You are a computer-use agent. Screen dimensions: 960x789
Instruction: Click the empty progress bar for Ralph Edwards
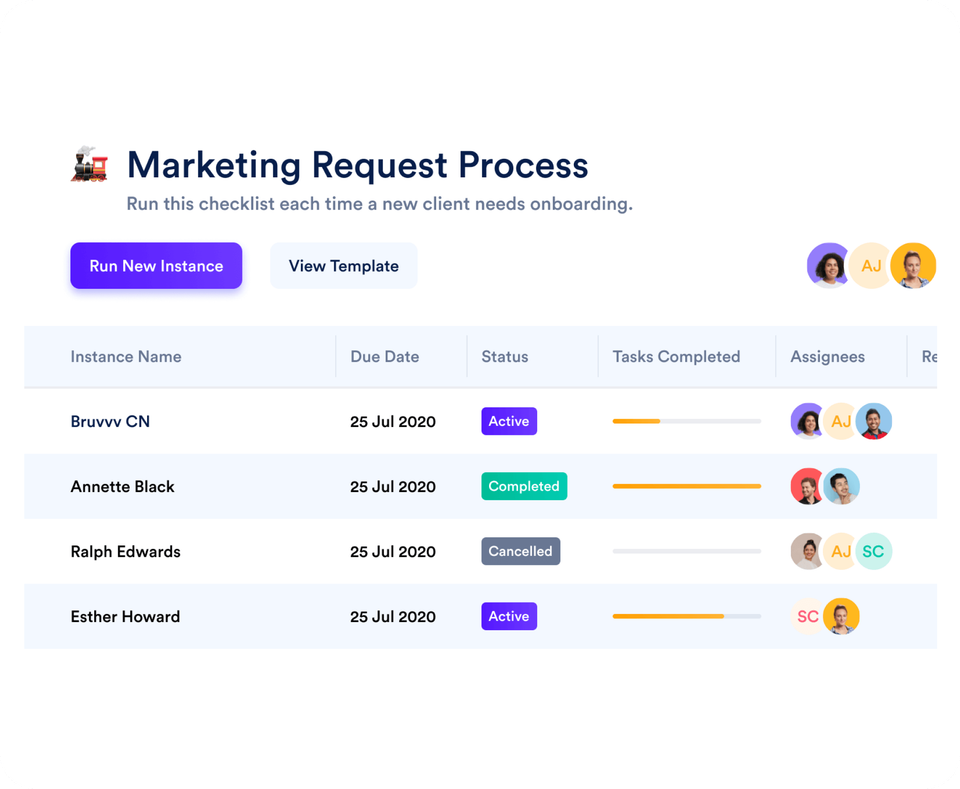pyautogui.click(x=687, y=551)
